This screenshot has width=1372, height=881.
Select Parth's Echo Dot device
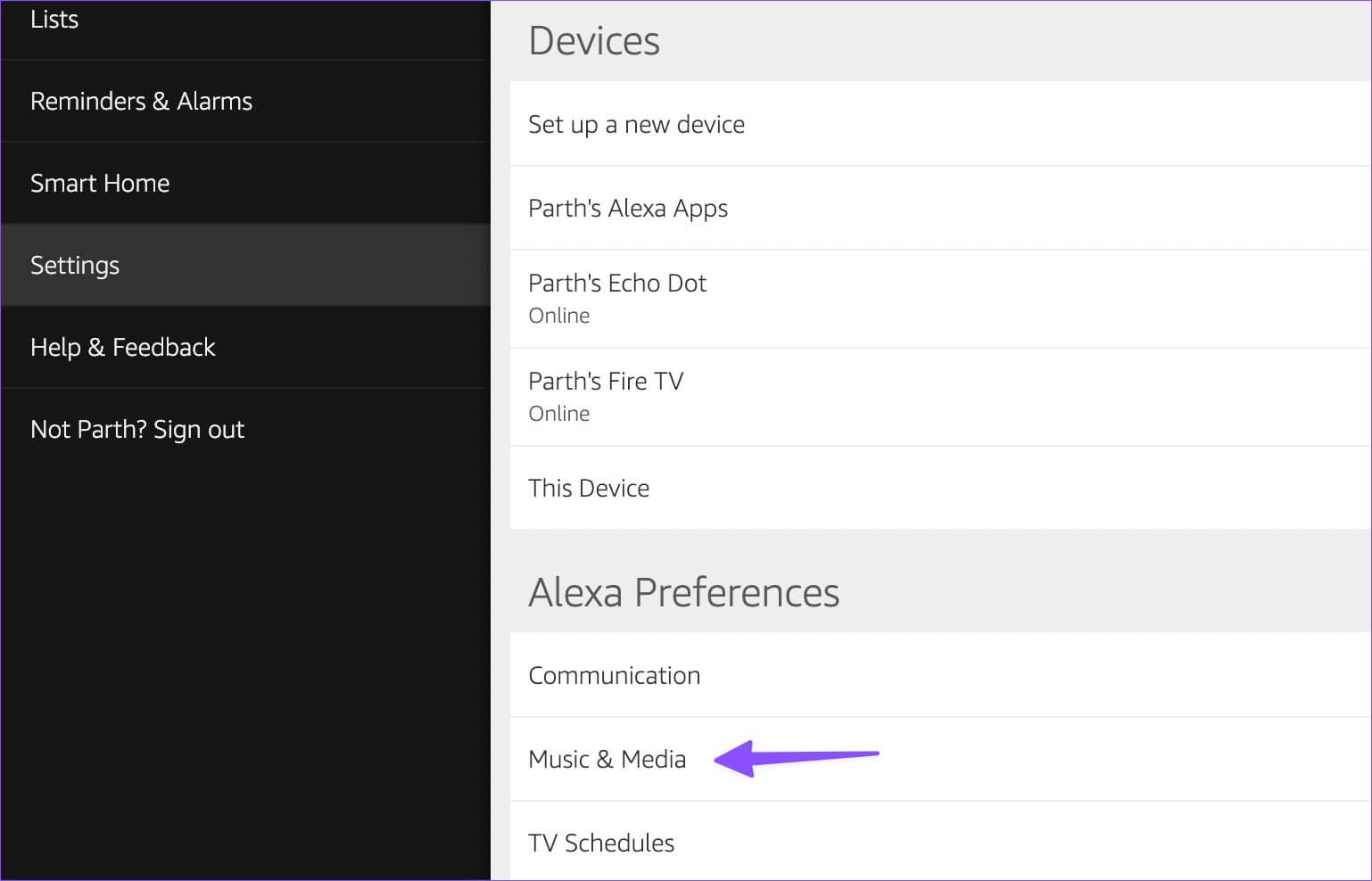click(617, 284)
